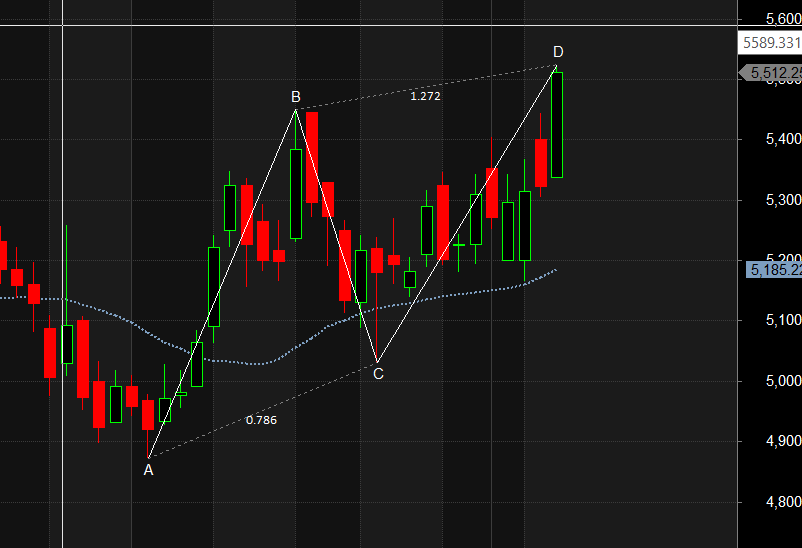Click the 4,800 price axis label
Image resolution: width=802 pixels, height=548 pixels.
tap(783, 502)
